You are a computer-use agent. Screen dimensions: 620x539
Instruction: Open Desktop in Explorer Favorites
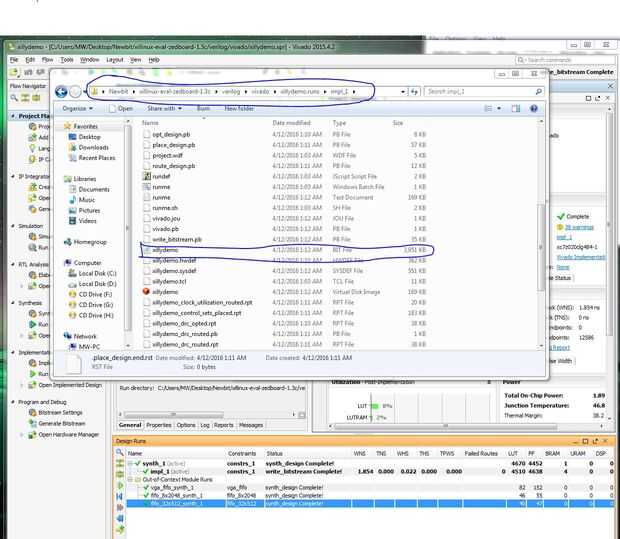(89, 137)
